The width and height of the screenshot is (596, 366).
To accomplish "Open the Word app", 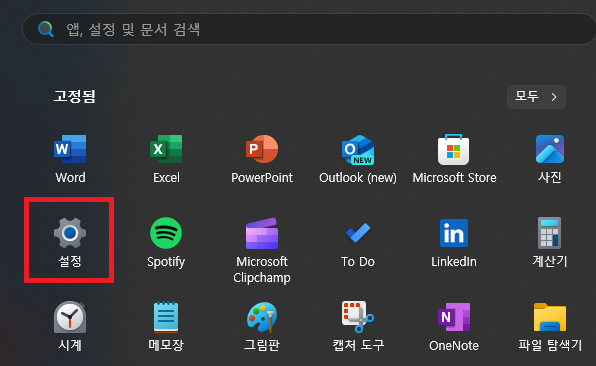I will (70, 159).
